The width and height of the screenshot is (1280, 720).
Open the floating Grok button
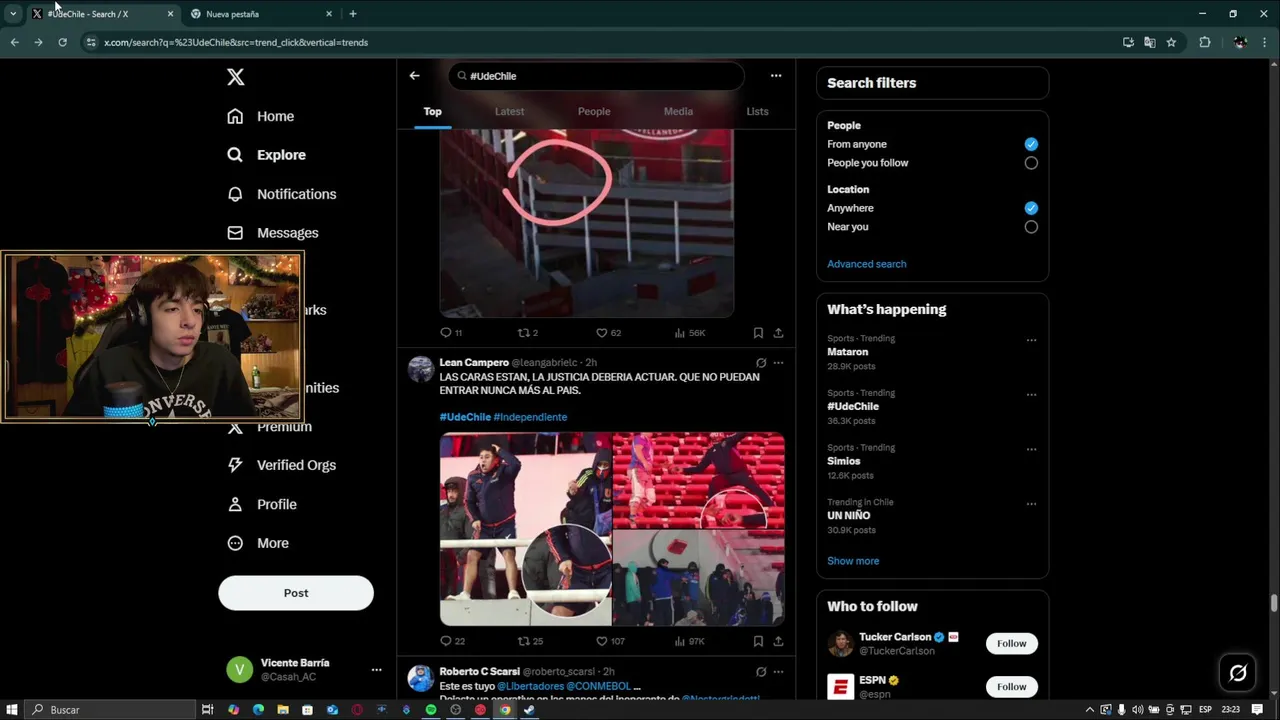1238,674
